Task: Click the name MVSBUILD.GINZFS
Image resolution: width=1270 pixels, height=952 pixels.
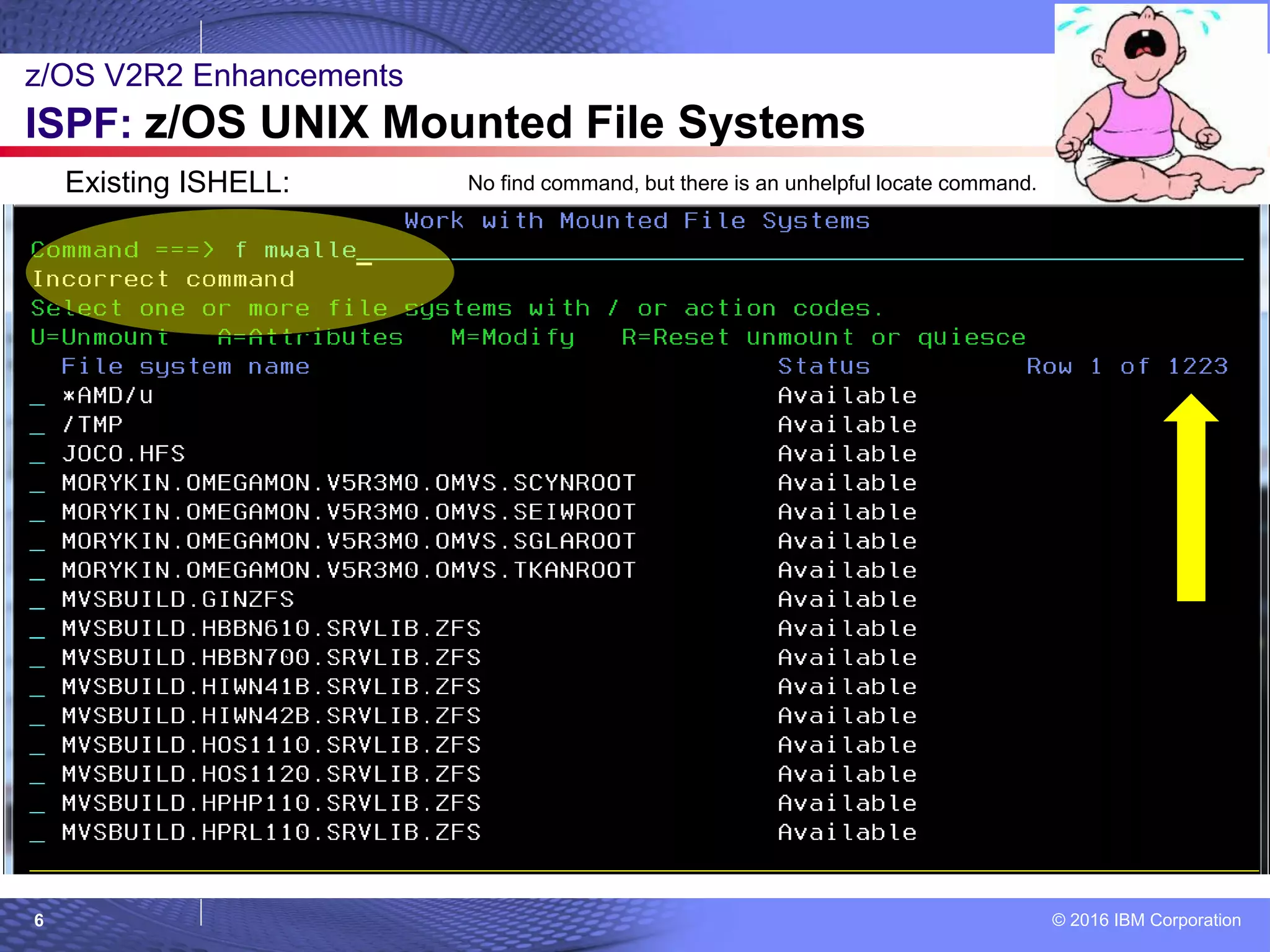Action: pos(178,599)
